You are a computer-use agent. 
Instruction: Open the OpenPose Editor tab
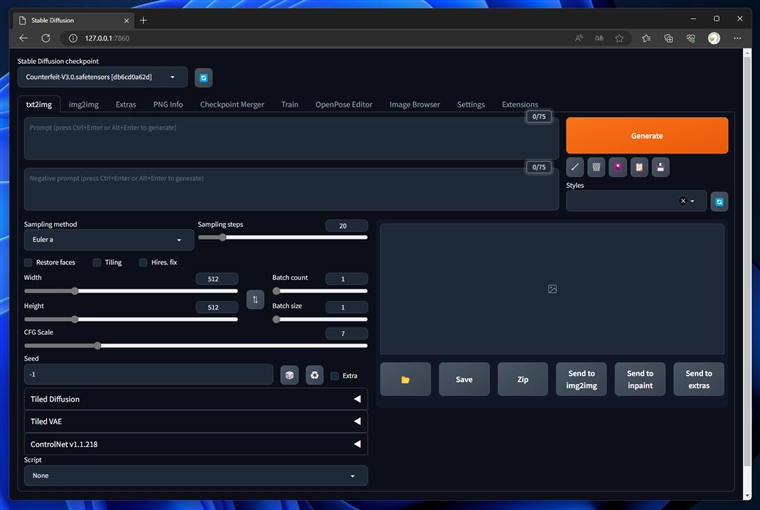click(344, 104)
